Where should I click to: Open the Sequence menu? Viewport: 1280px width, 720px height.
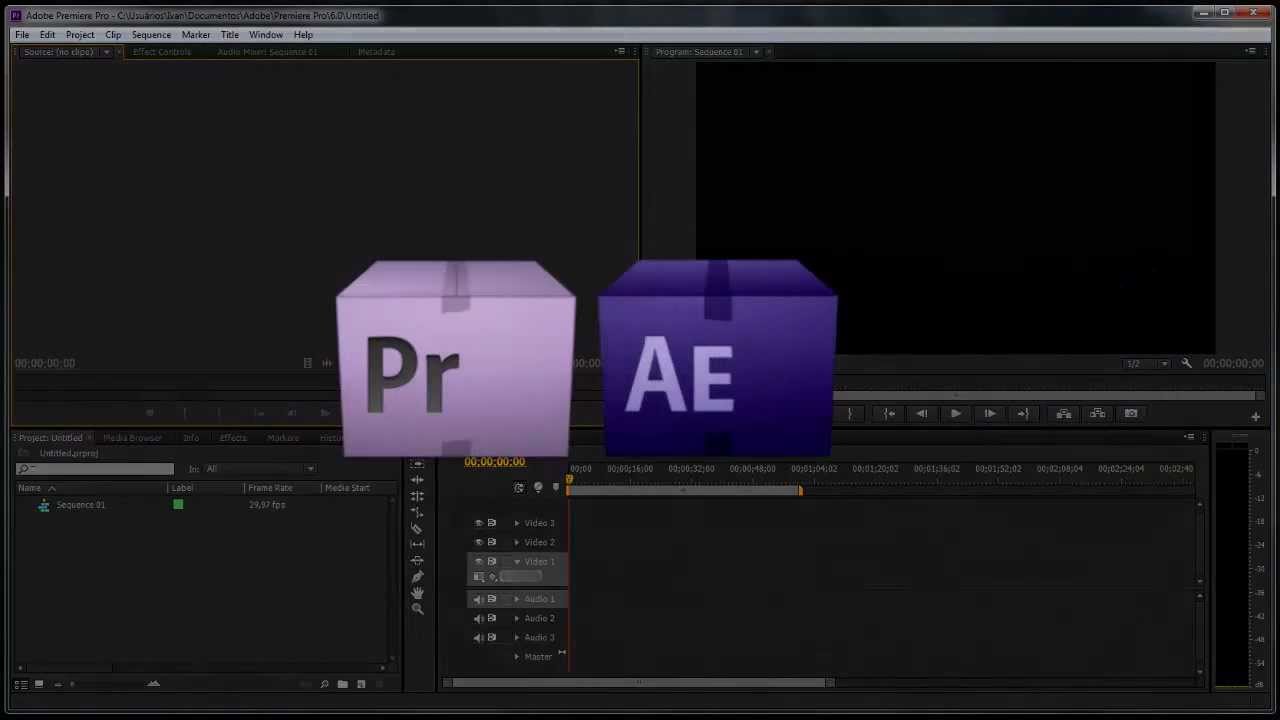[x=151, y=35]
